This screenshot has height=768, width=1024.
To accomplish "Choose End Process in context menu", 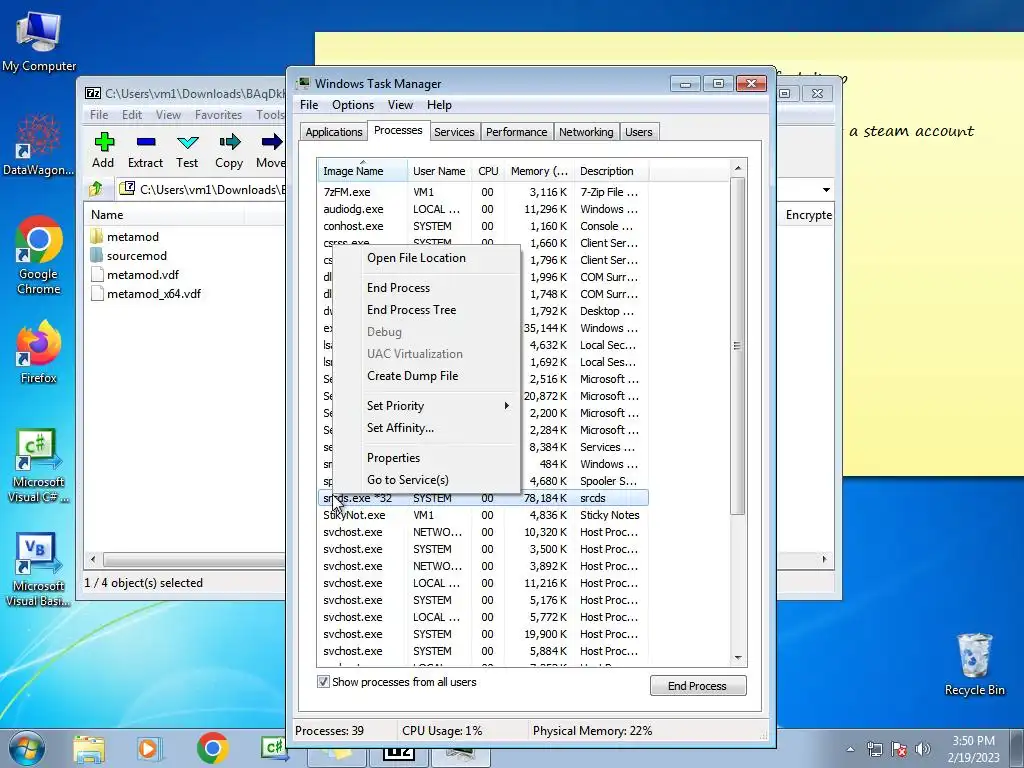I will [x=426, y=288].
